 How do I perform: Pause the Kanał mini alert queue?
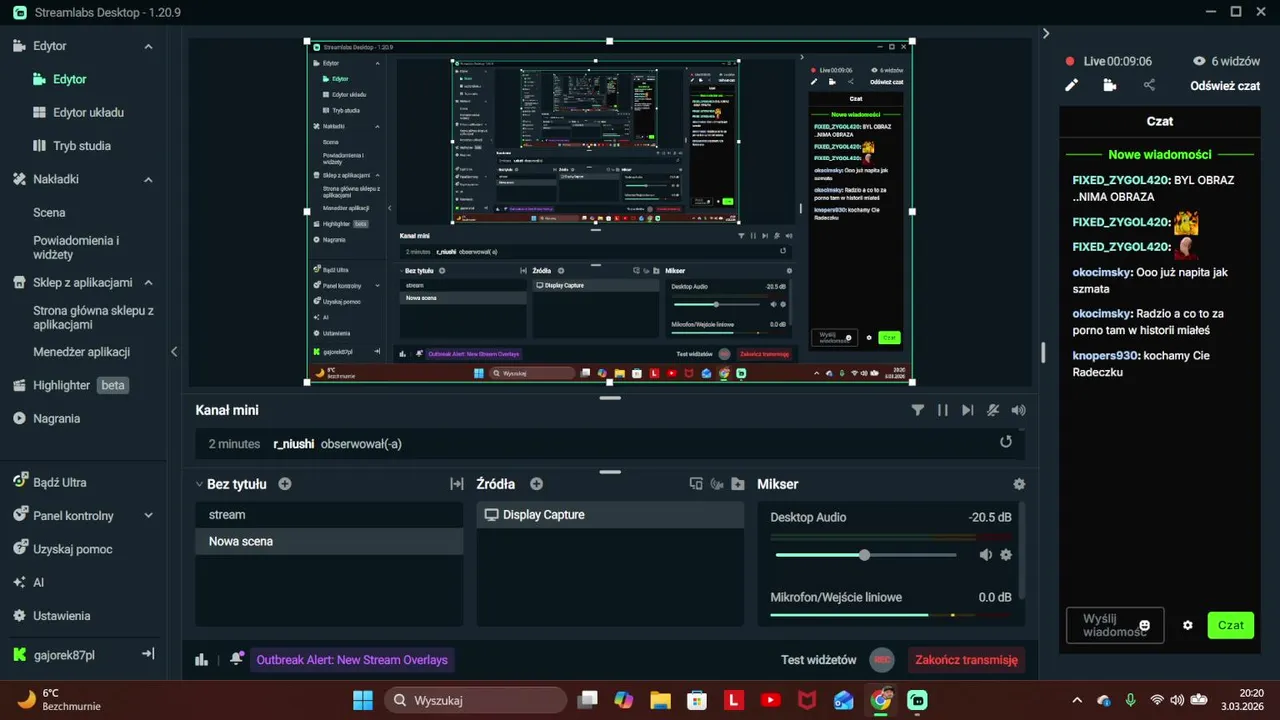[x=942, y=410]
